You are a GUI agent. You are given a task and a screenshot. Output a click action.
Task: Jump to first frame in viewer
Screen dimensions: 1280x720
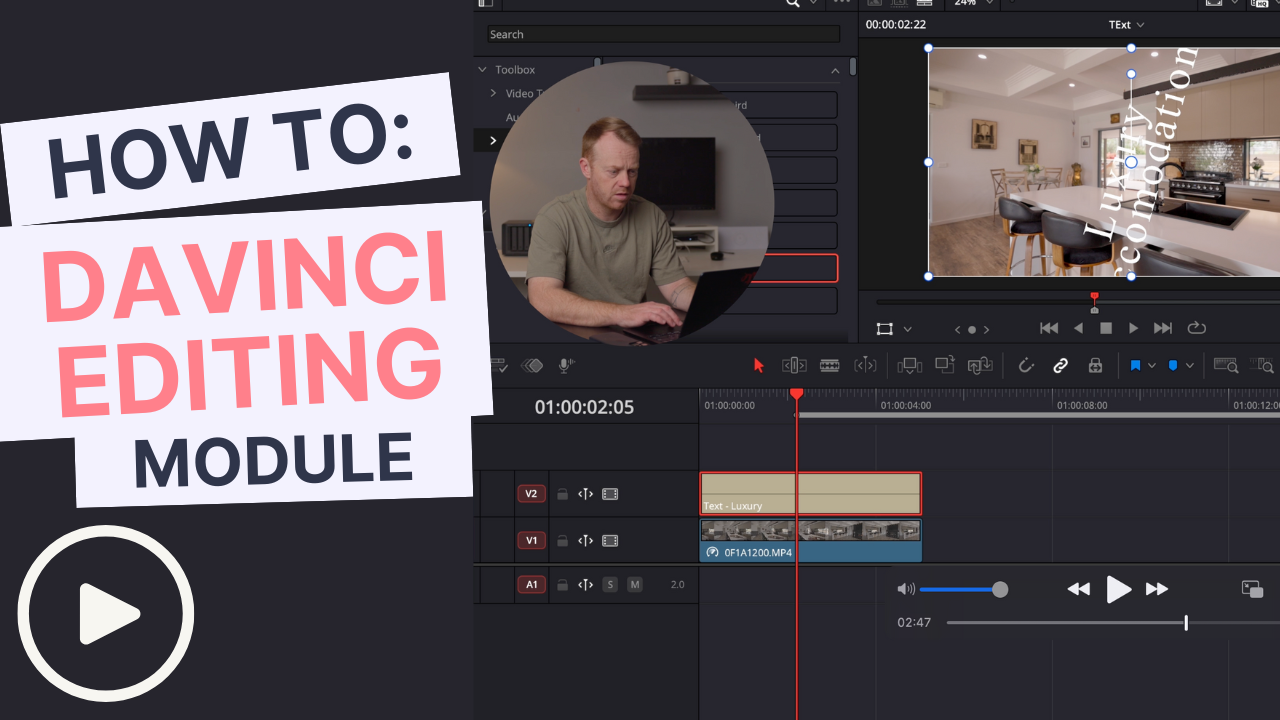1049,328
